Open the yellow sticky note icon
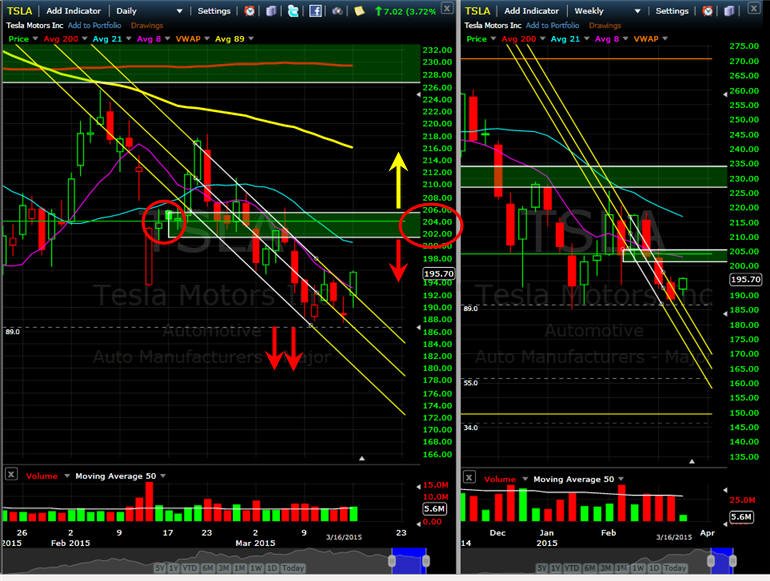This screenshot has width=770, height=581. pyautogui.click(x=359, y=10)
